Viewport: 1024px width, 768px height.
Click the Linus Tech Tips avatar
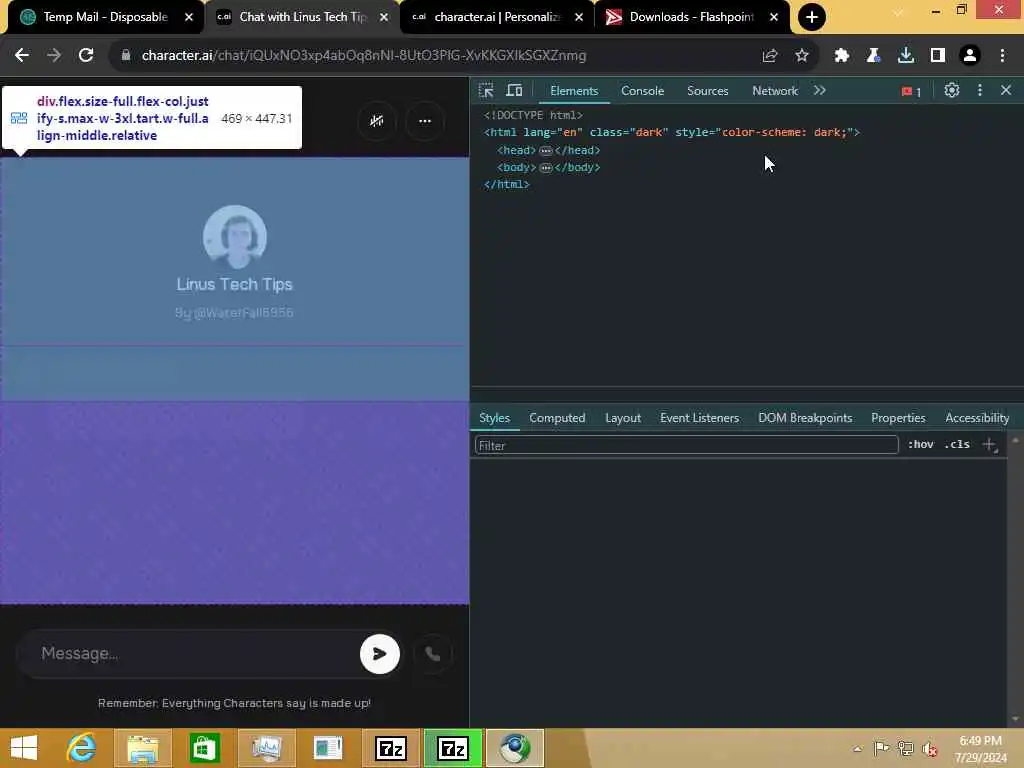click(234, 236)
